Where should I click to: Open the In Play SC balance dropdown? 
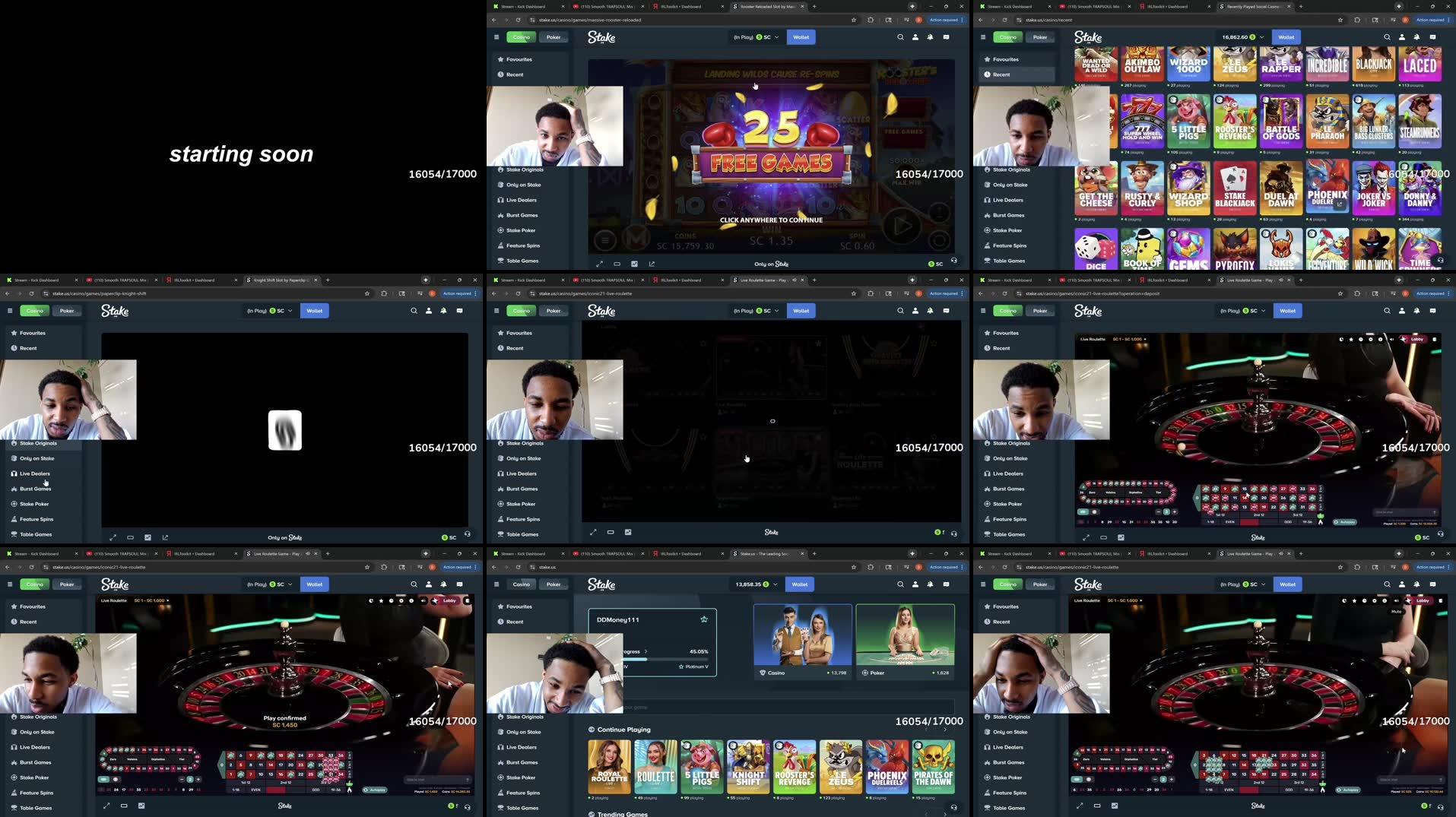tap(756, 36)
